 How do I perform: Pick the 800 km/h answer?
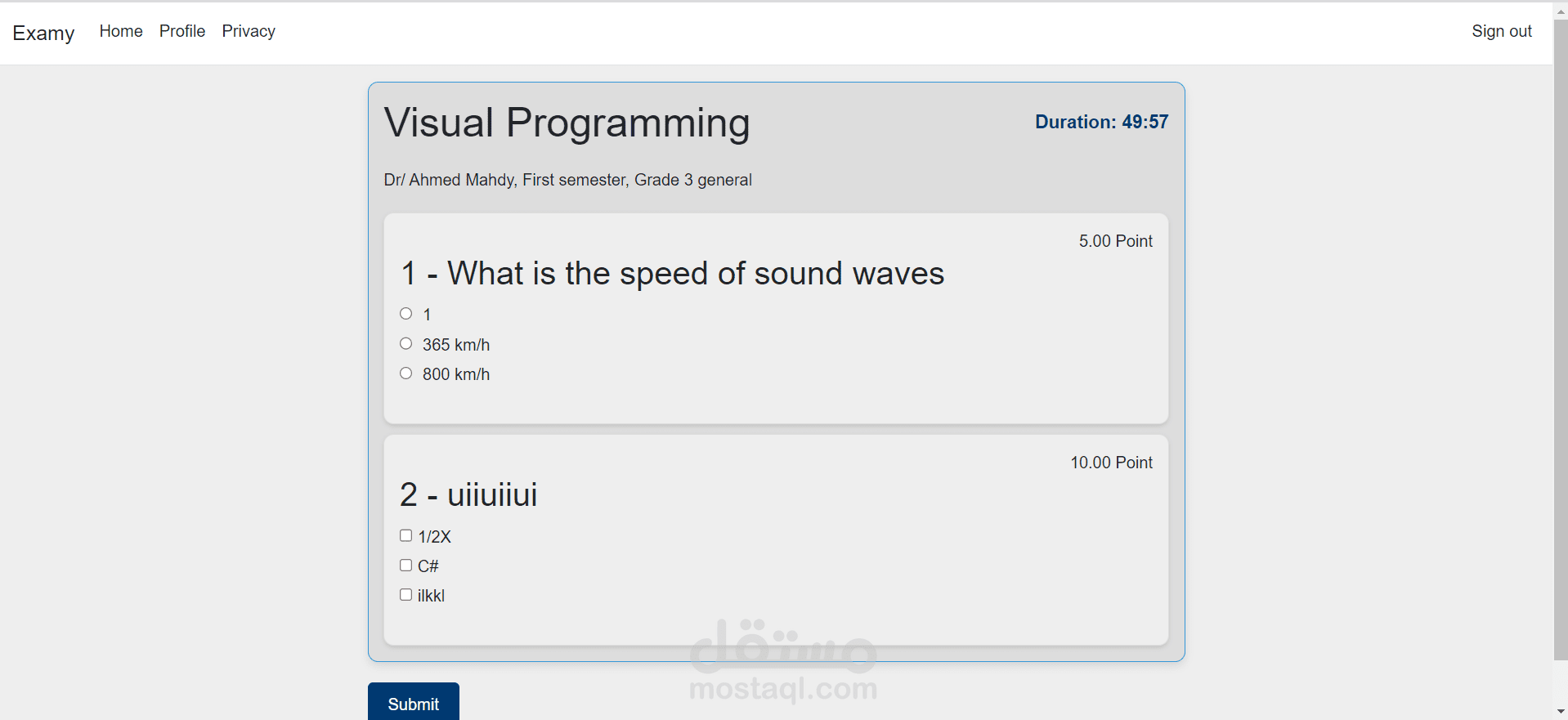(405, 373)
